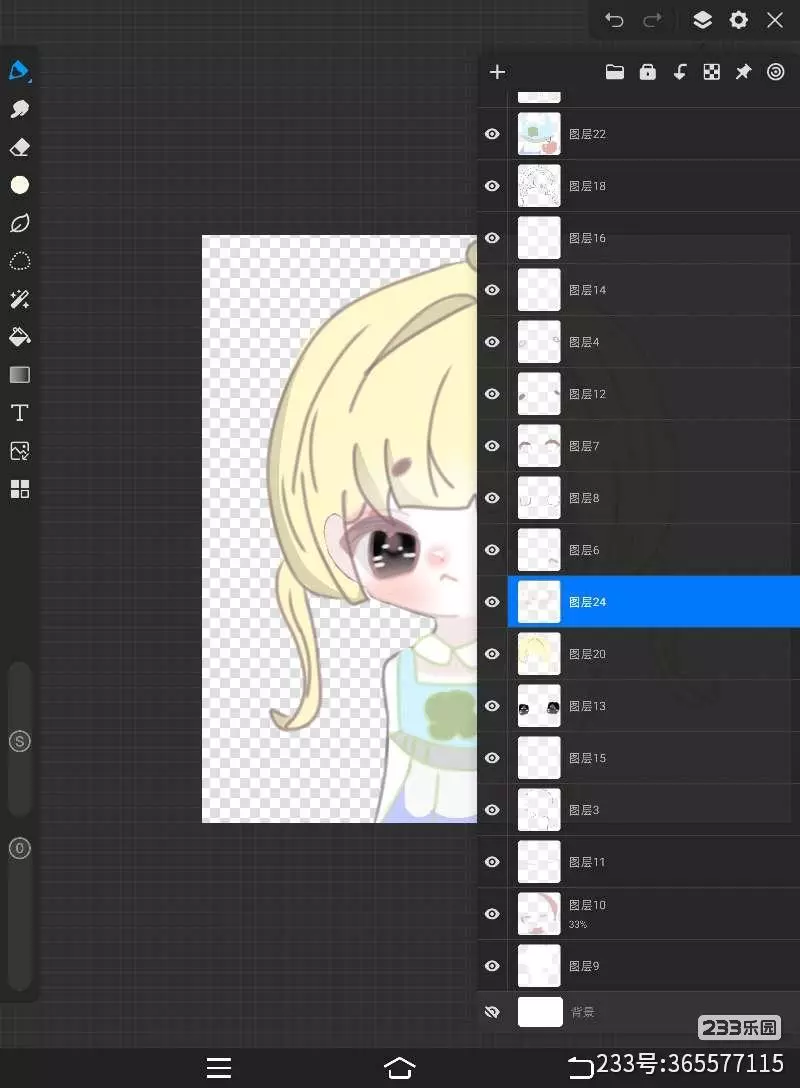Toggle visibility of layer 图层20

point(492,654)
